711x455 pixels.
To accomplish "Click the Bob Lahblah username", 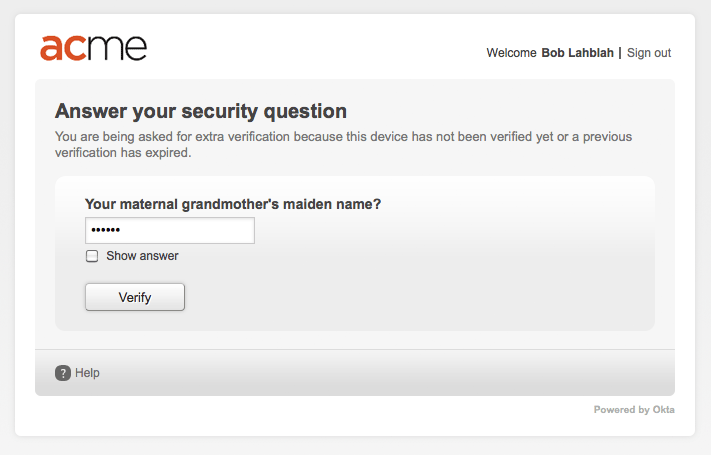I will pyautogui.click(x=577, y=53).
